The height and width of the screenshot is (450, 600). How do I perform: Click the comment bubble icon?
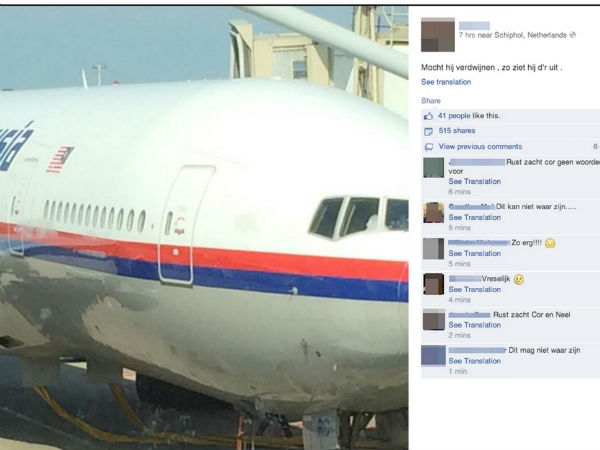tap(429, 147)
